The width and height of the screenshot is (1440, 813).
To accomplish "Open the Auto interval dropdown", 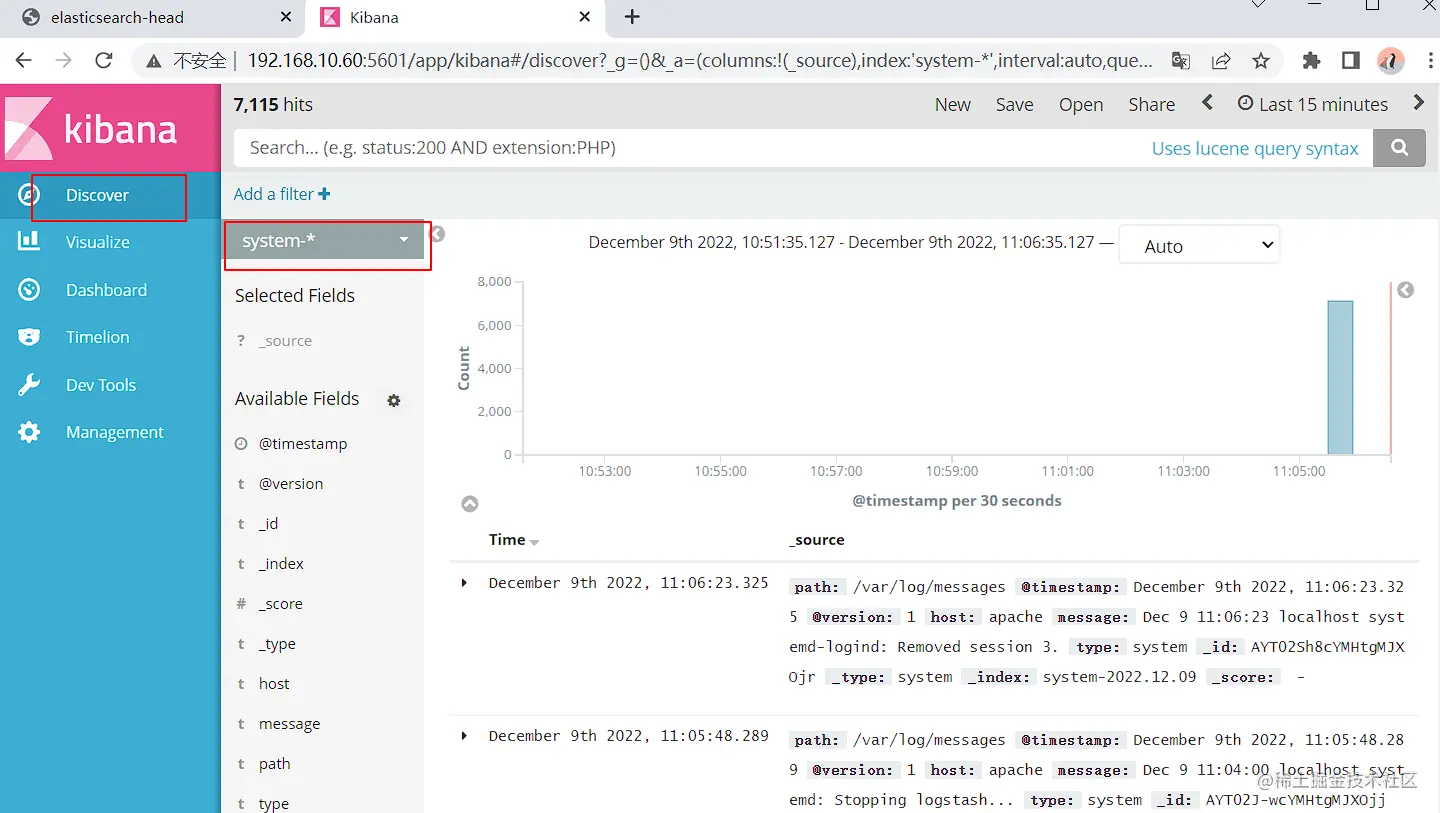I will (x=1199, y=246).
